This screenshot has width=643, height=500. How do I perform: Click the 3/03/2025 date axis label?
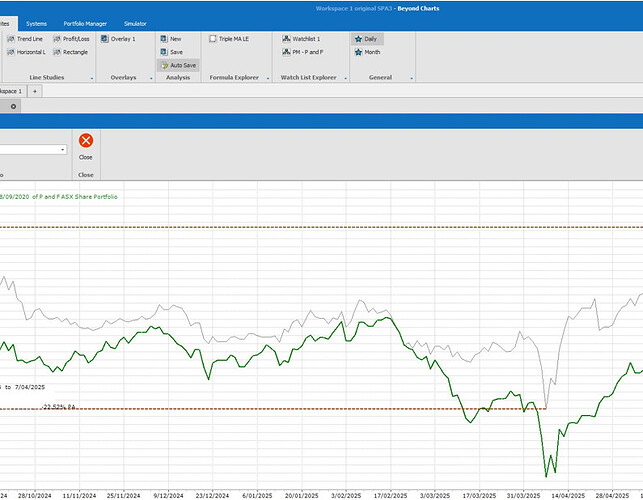pos(435,495)
